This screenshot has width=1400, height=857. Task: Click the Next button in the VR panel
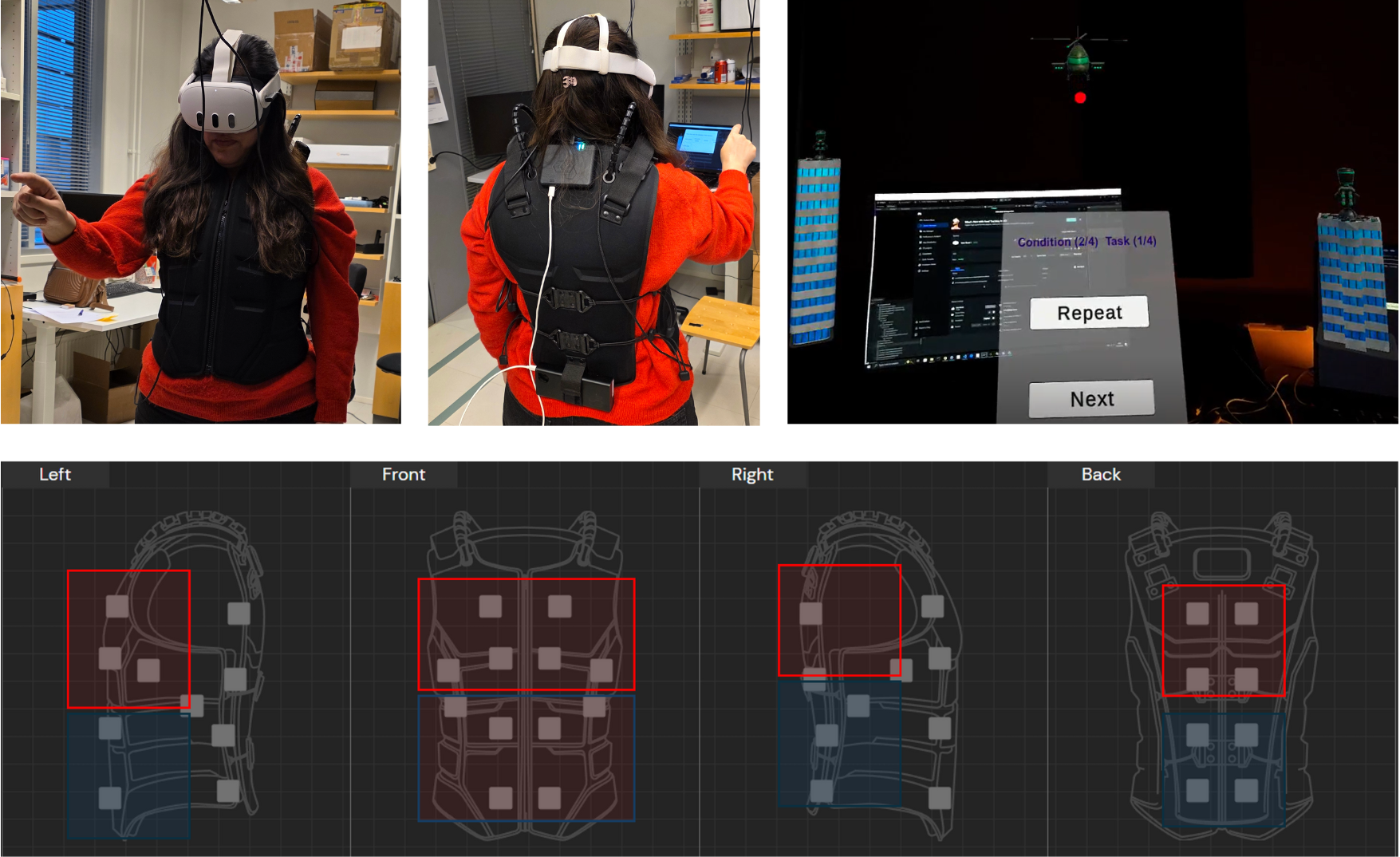1091,399
